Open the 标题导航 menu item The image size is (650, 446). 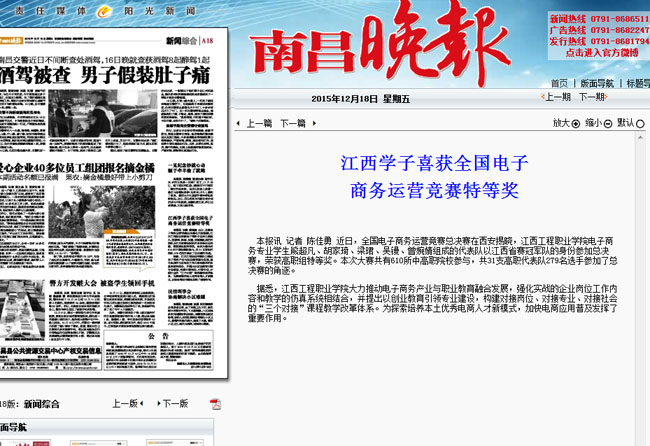pyautogui.click(x=638, y=83)
